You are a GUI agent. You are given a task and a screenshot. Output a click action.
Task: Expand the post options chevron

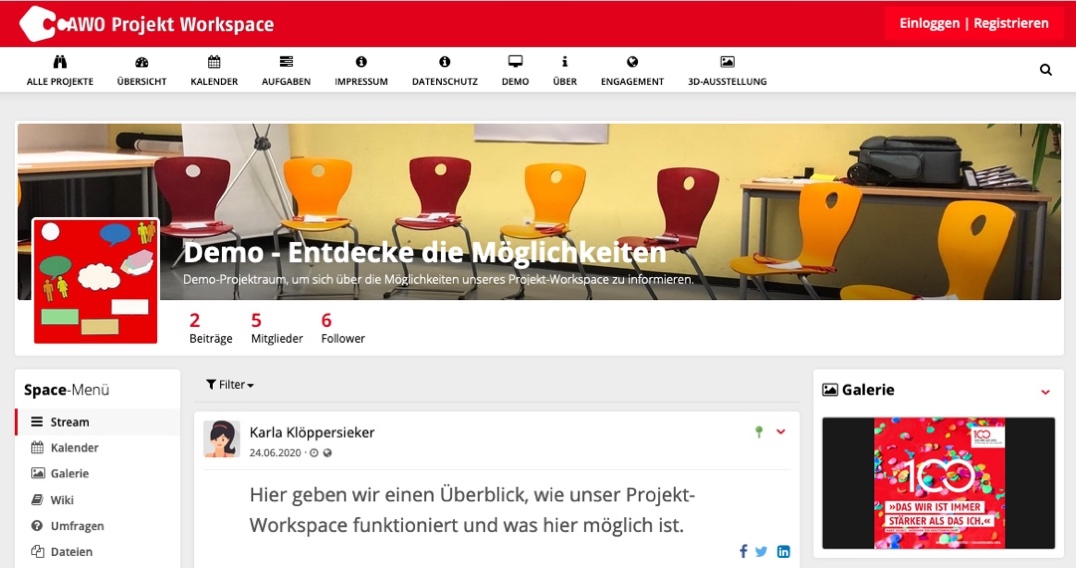click(x=781, y=431)
